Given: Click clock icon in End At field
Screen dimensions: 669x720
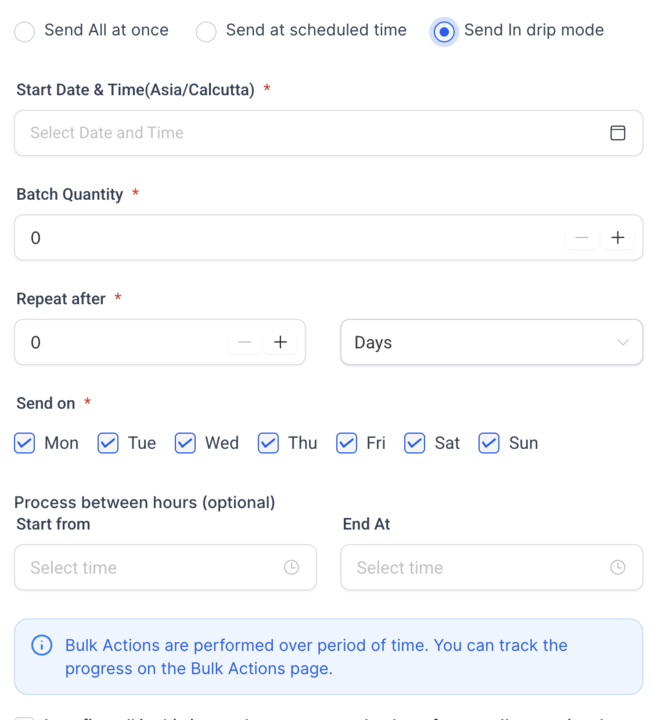Looking at the screenshot, I should (x=618, y=568).
